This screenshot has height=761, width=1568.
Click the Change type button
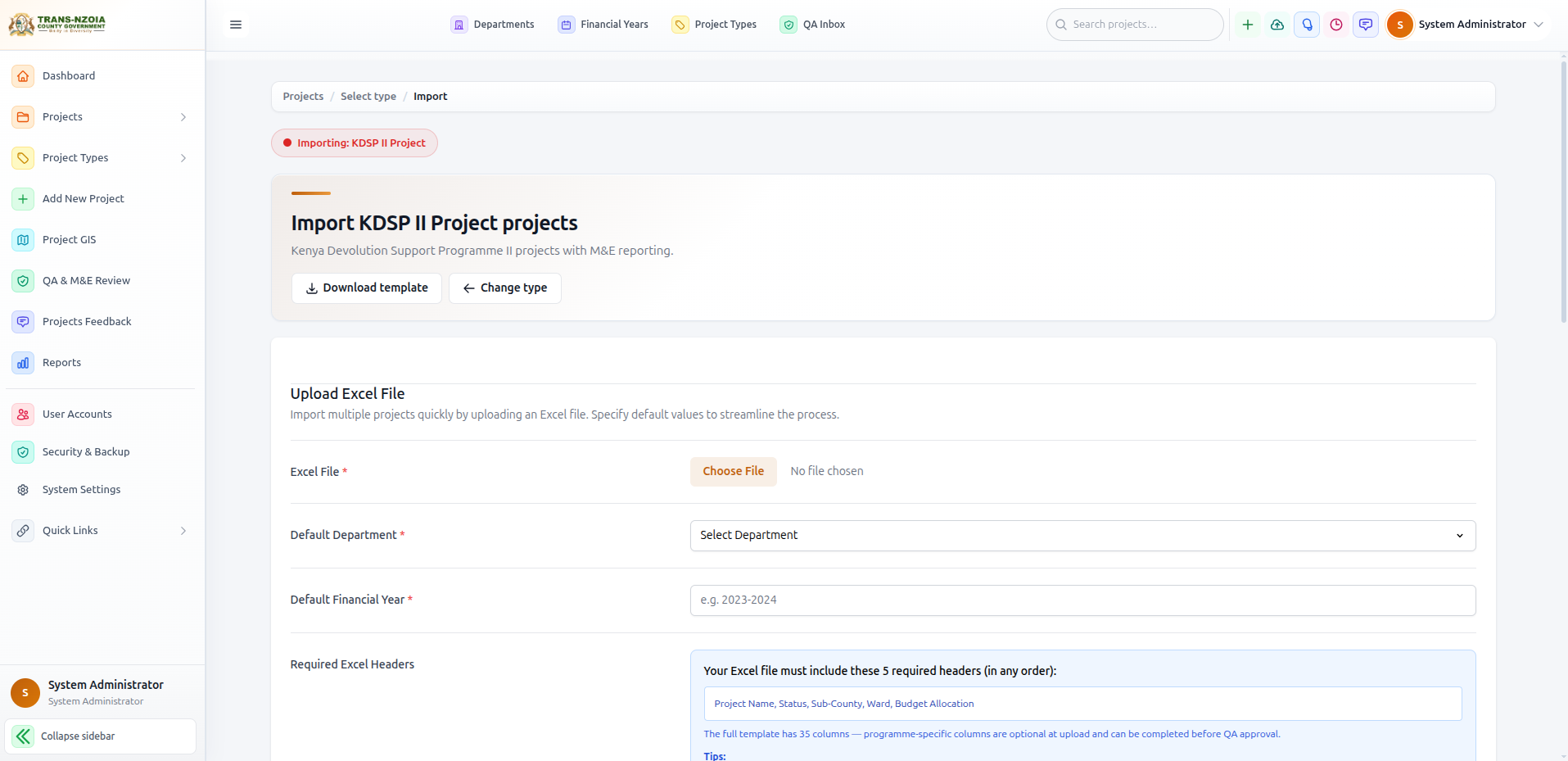505,288
